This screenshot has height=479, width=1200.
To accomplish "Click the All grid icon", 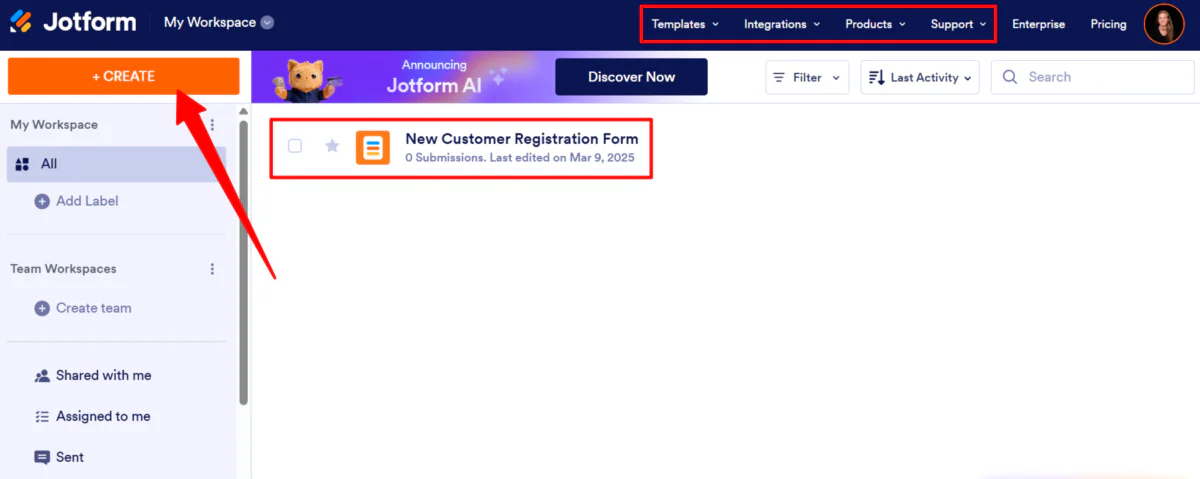I will (23, 164).
